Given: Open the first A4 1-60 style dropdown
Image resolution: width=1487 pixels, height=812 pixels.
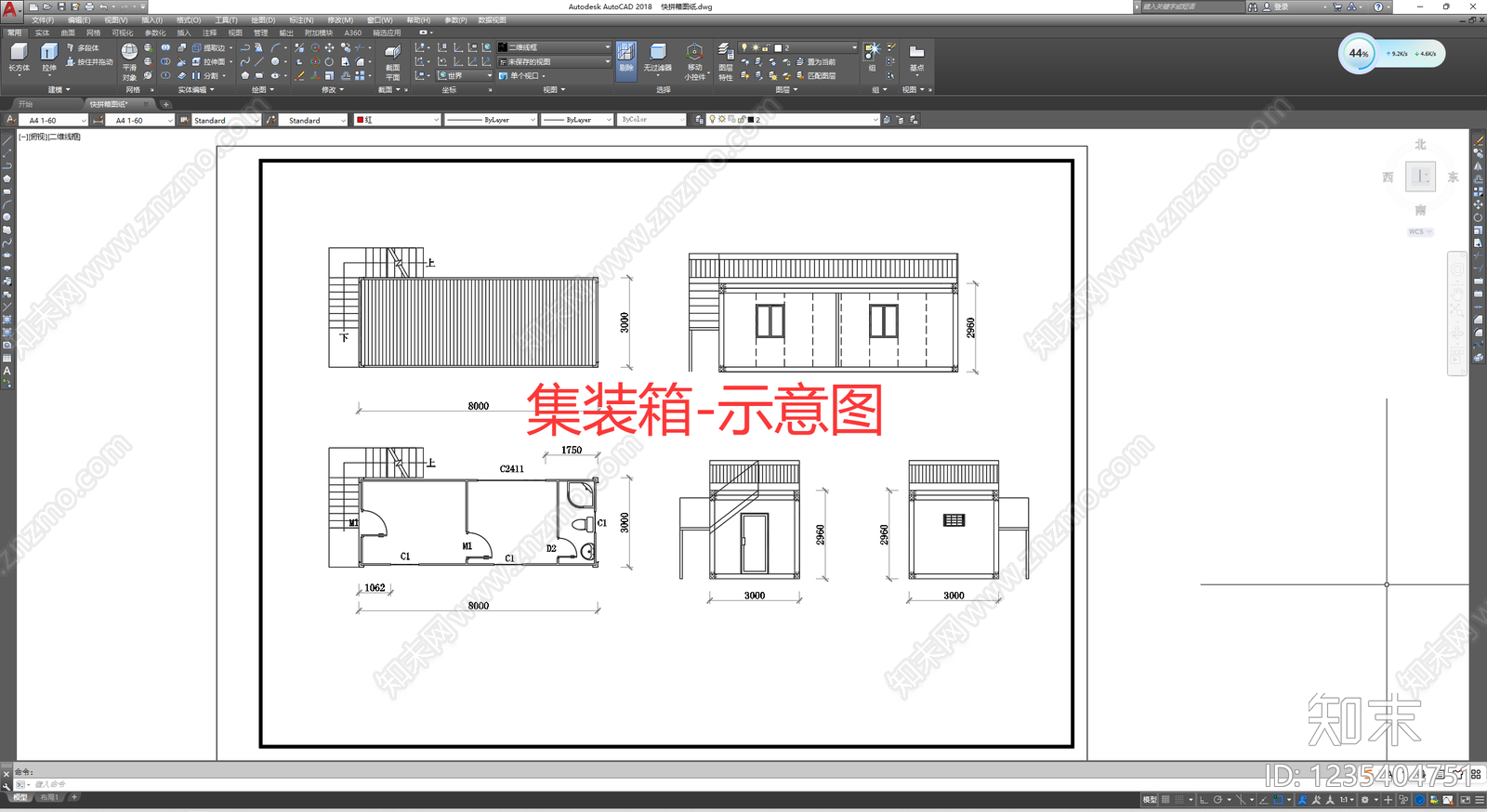Looking at the screenshot, I should (53, 120).
